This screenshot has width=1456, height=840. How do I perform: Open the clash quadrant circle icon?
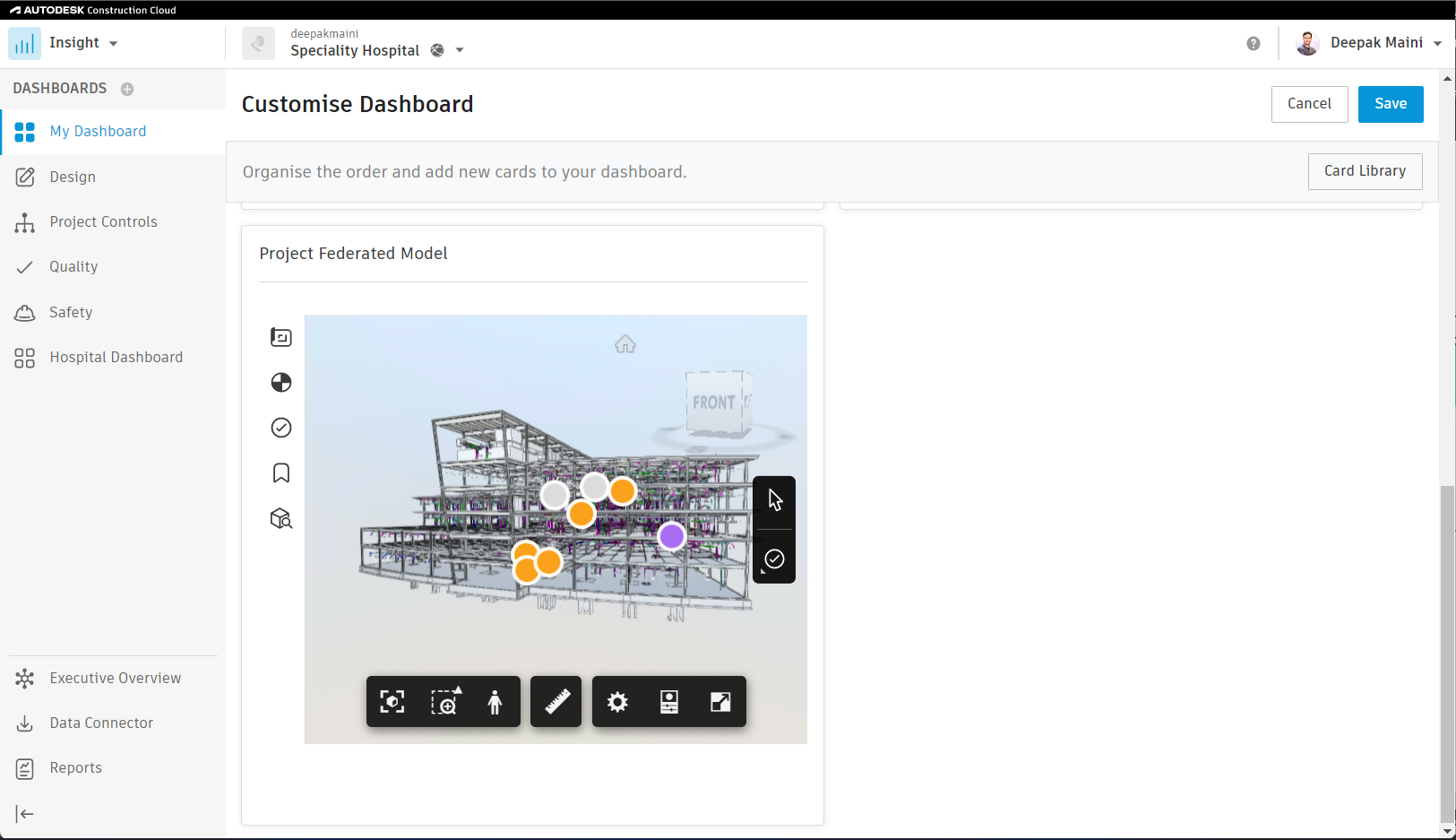tap(281, 383)
